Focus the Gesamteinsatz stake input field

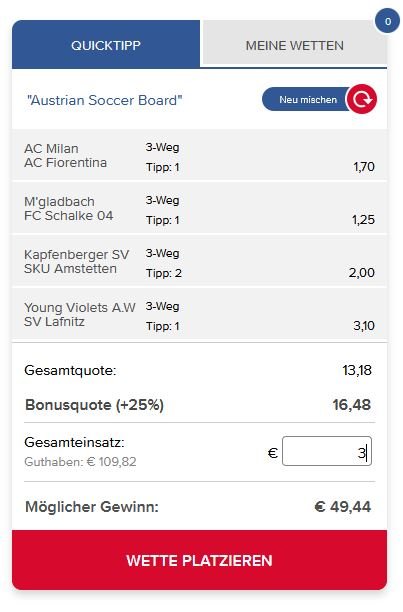327,451
